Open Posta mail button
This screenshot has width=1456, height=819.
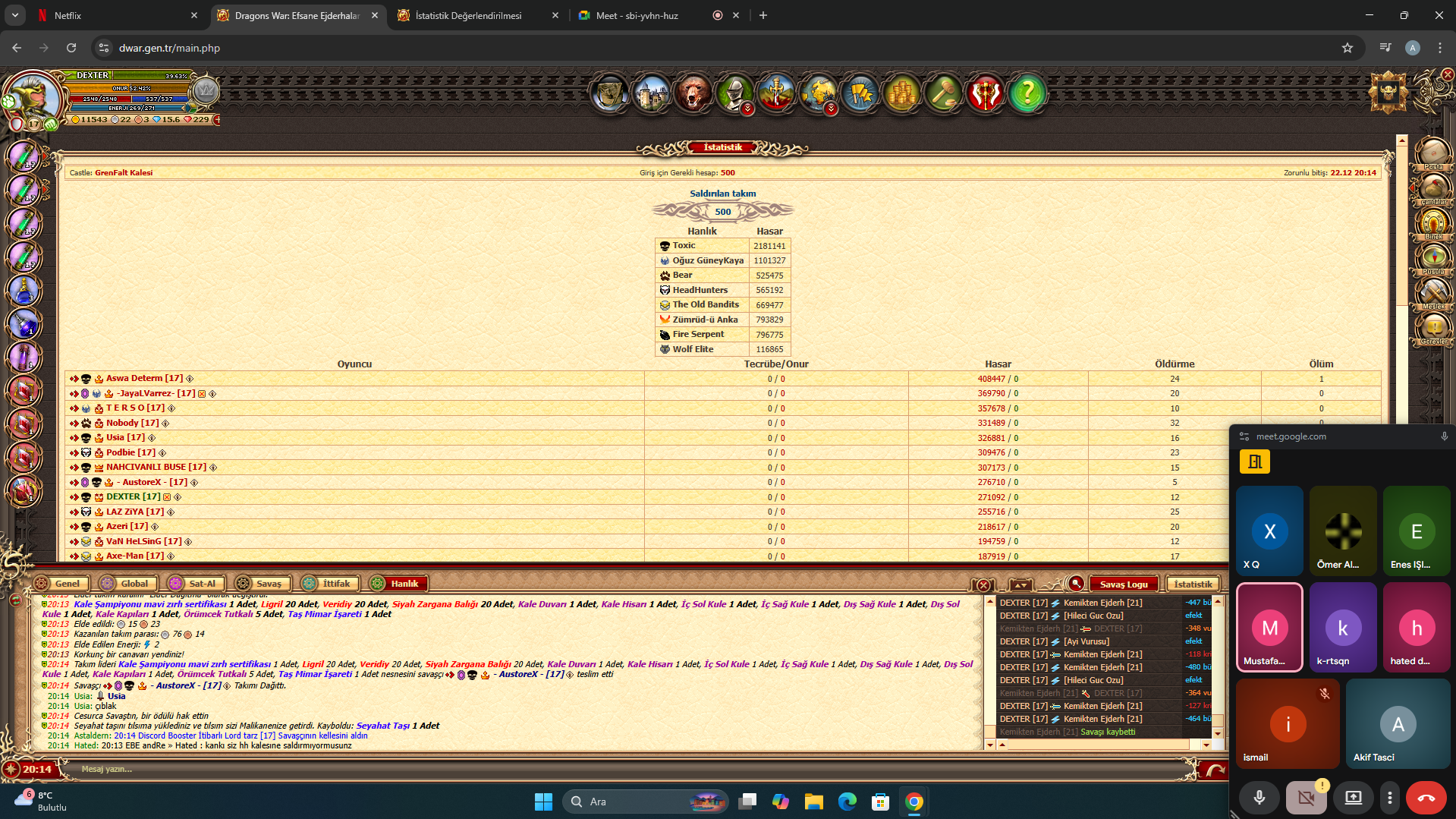pos(1433,155)
